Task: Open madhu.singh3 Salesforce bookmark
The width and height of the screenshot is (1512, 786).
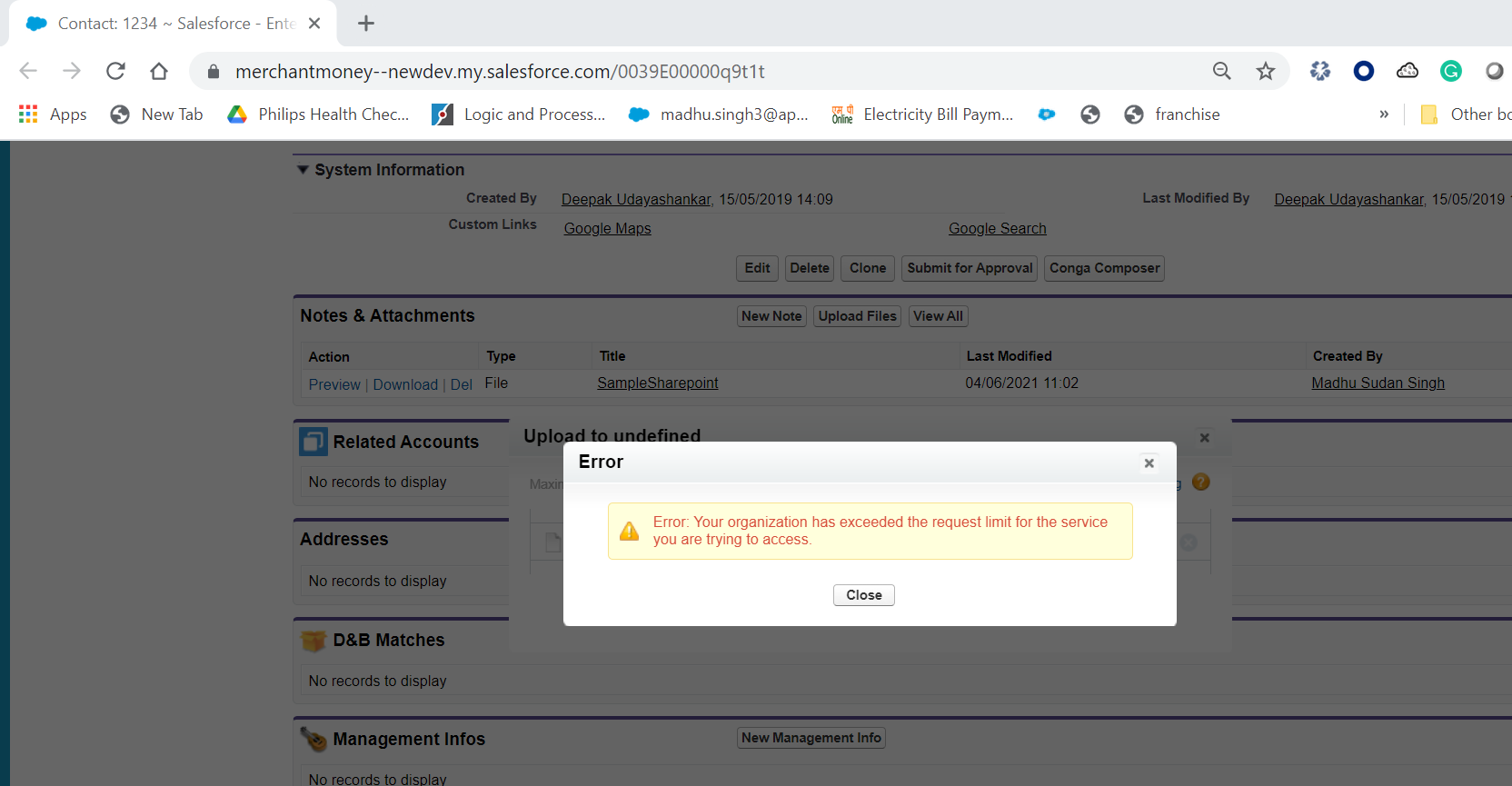Action: pyautogui.click(x=719, y=114)
